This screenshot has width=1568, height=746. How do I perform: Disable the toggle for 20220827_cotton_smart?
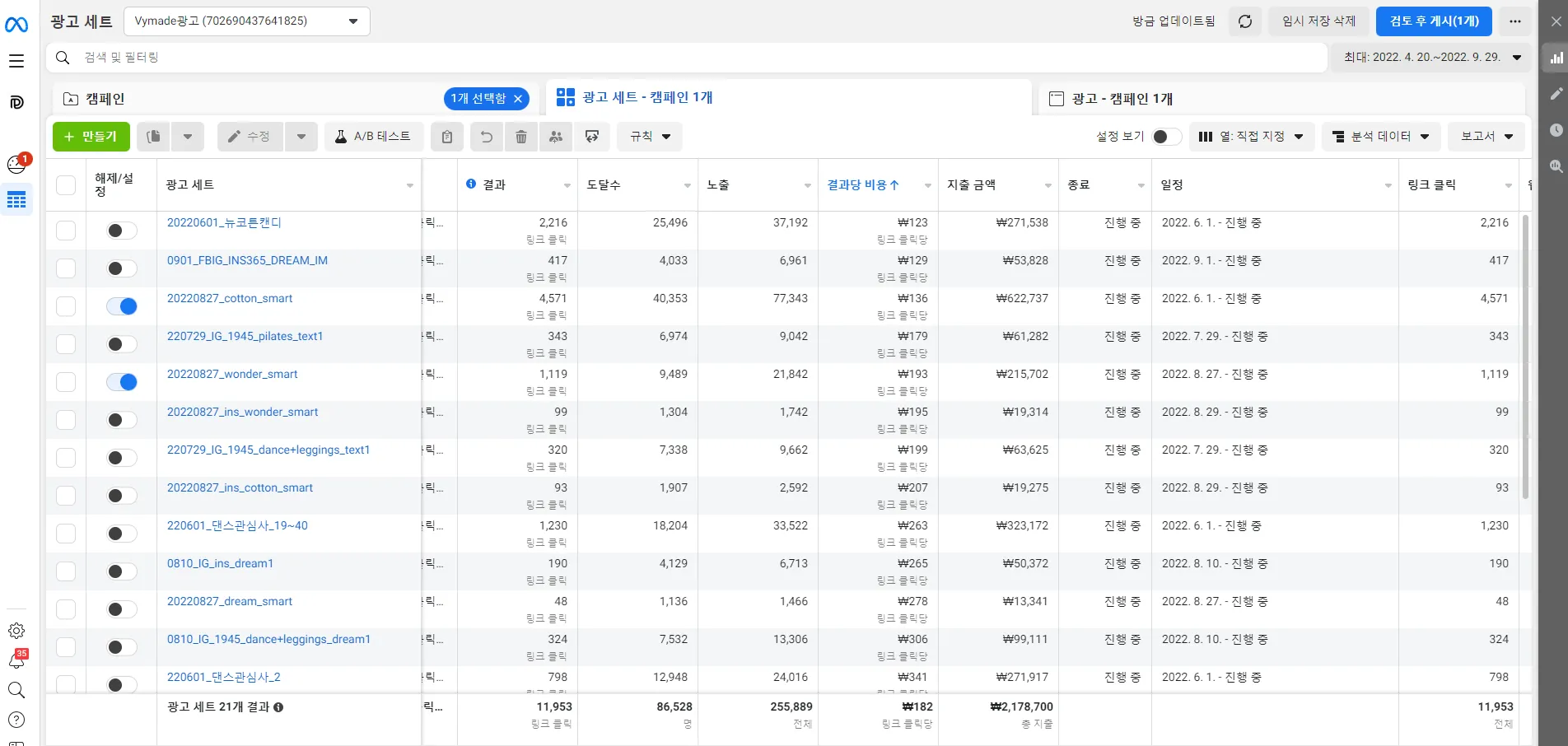click(121, 305)
